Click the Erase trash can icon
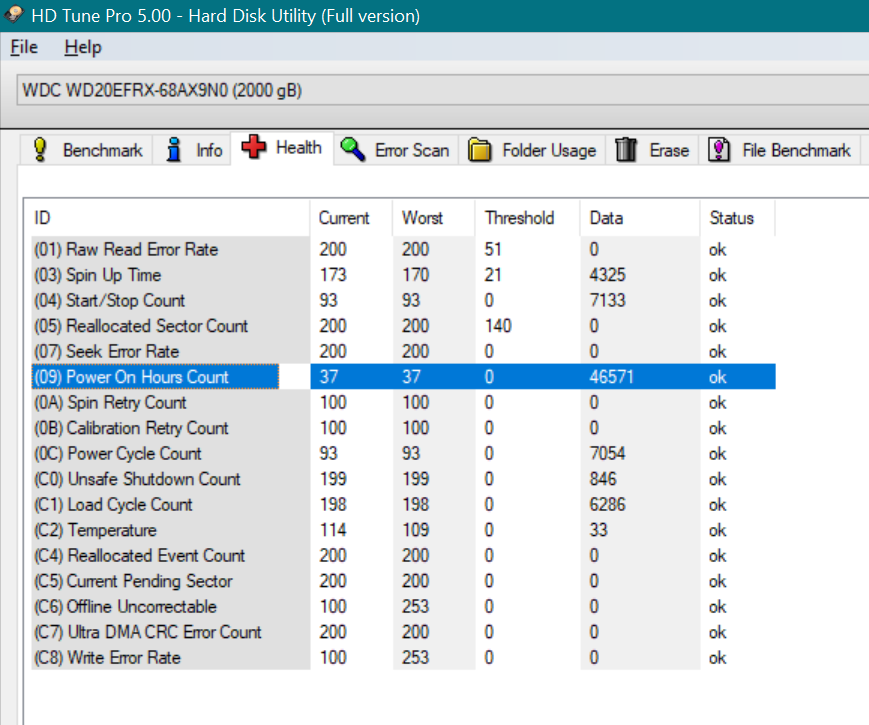 [626, 150]
